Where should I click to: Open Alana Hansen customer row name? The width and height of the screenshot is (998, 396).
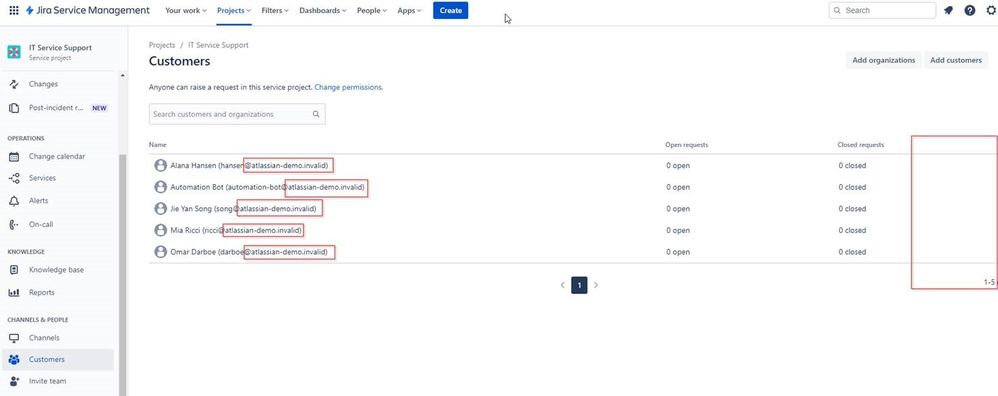(250, 166)
